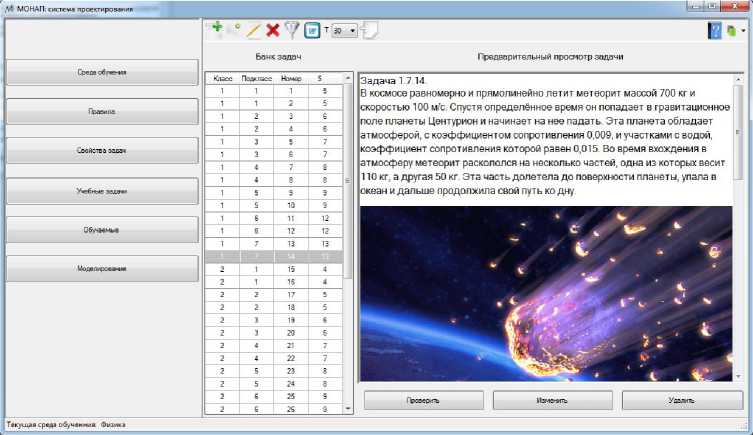Viewport: 753px width, 435px height.
Task: Select the table row with number 3
Action: click(274, 116)
